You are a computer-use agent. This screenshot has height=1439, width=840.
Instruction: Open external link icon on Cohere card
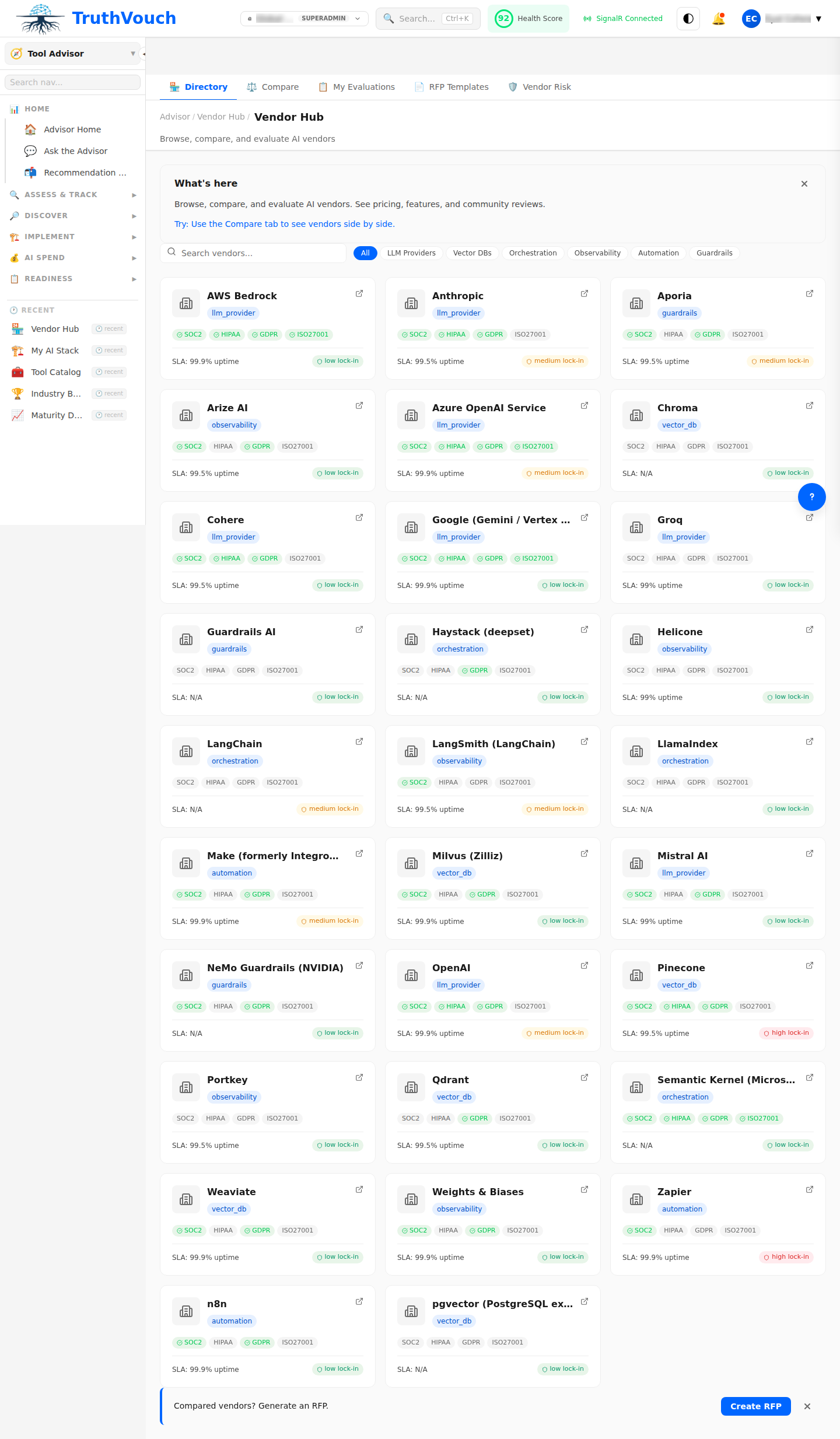tap(359, 517)
